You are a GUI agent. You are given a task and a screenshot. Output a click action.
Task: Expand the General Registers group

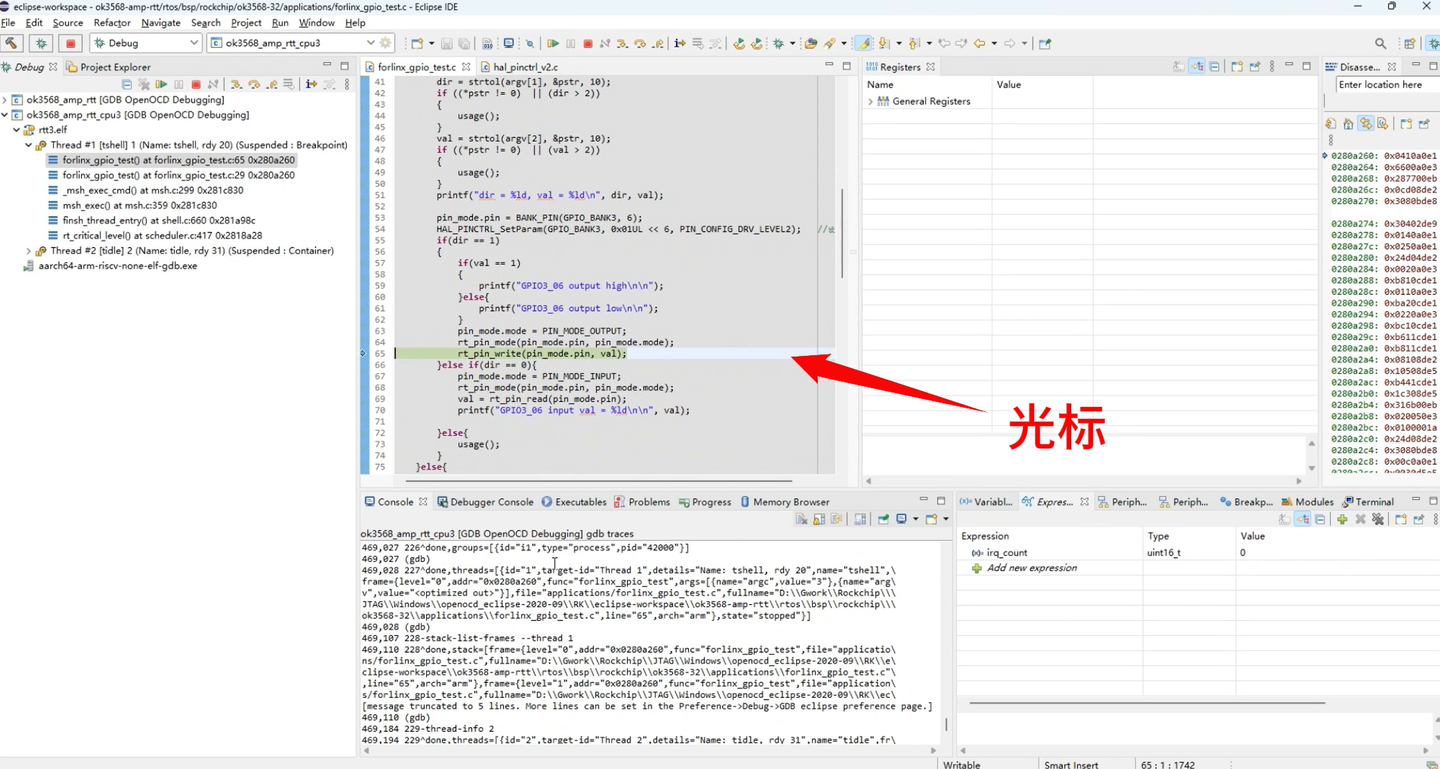click(x=870, y=102)
